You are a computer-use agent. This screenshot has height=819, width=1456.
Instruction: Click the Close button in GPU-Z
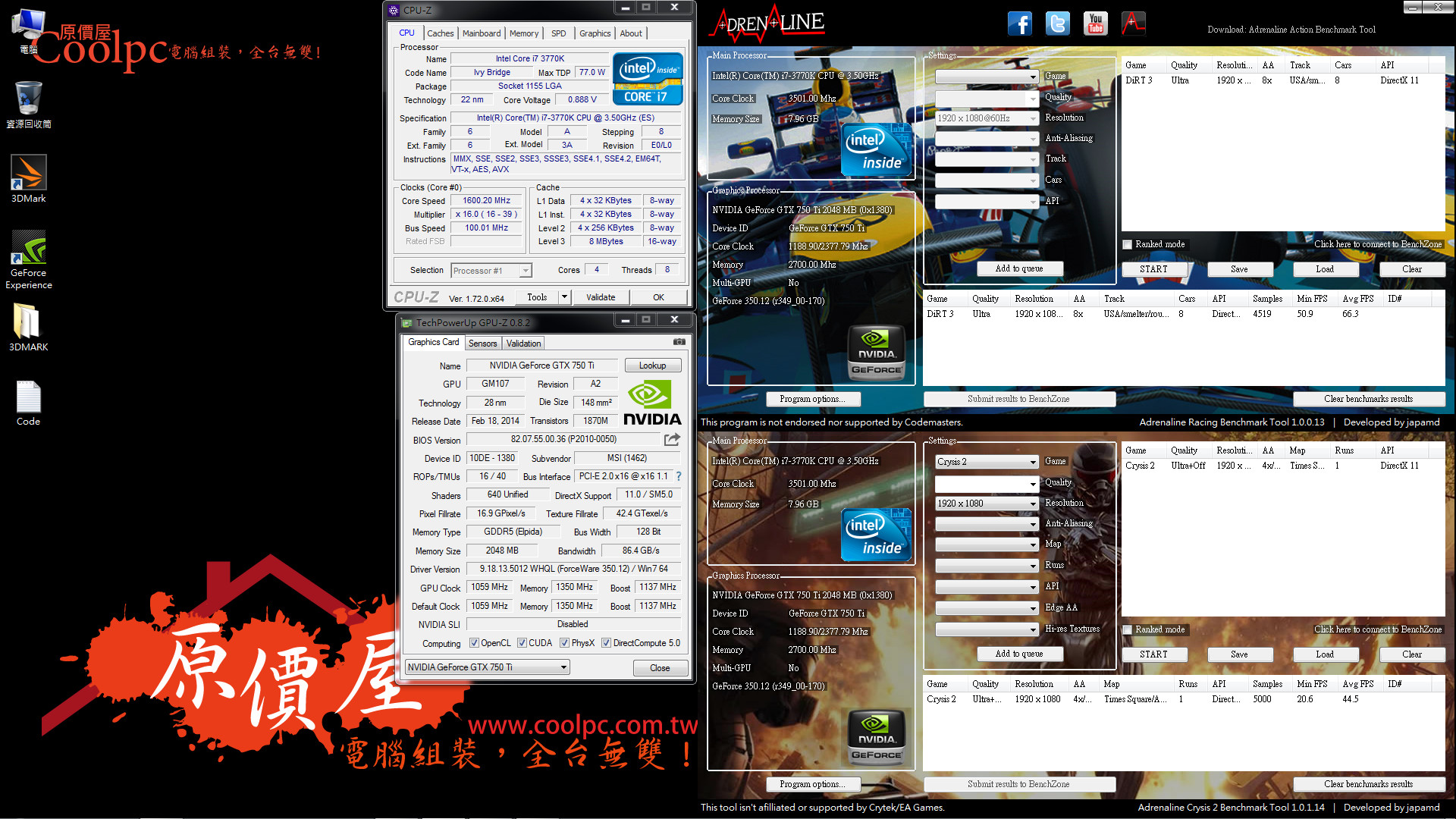point(660,668)
